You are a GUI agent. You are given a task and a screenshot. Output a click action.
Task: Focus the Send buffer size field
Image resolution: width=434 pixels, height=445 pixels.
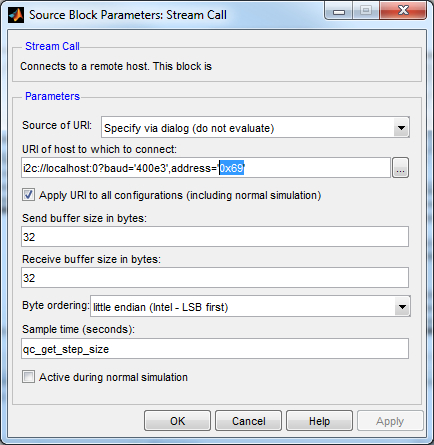(x=215, y=237)
